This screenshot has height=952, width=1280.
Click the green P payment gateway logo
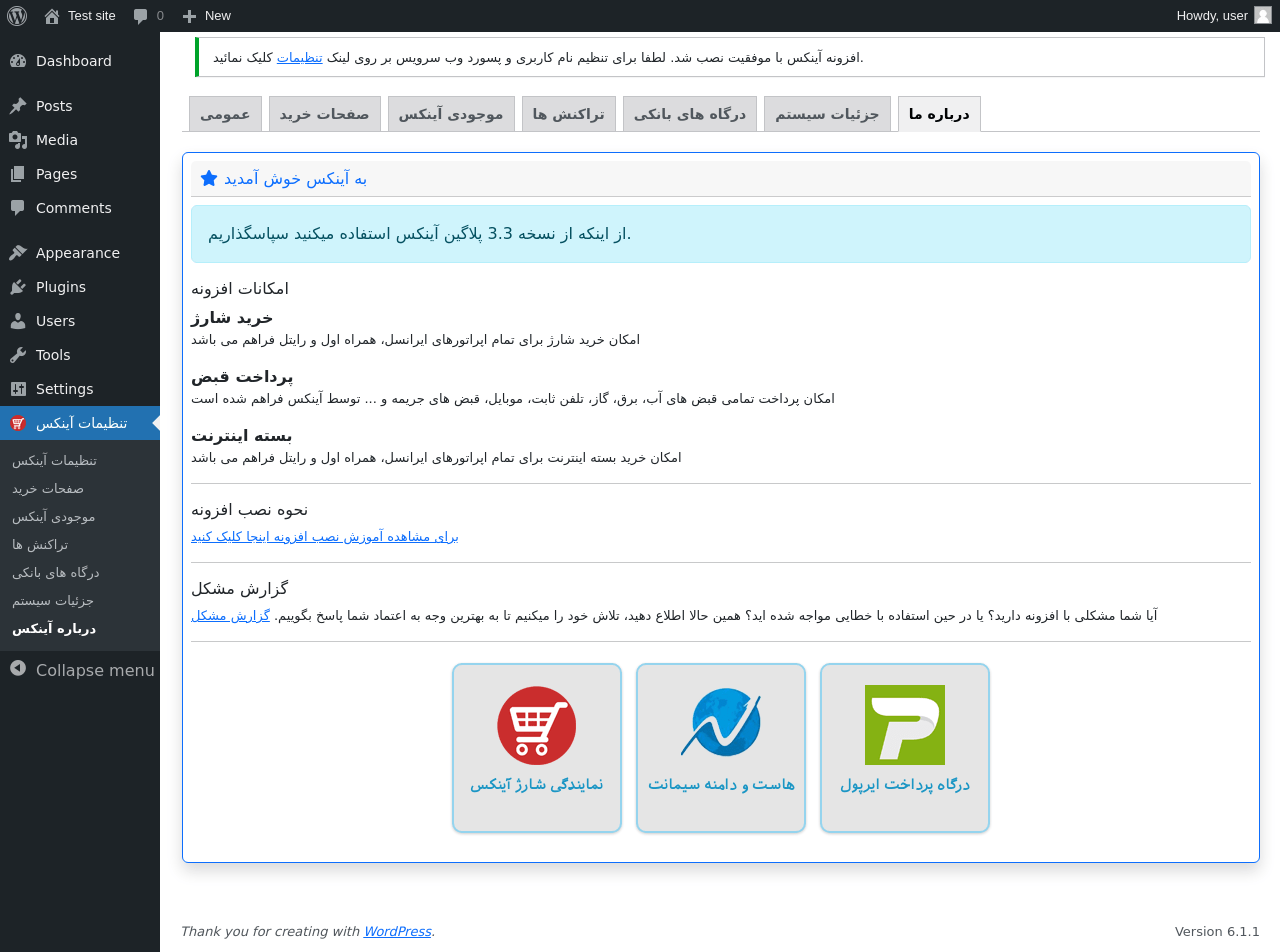tap(905, 725)
